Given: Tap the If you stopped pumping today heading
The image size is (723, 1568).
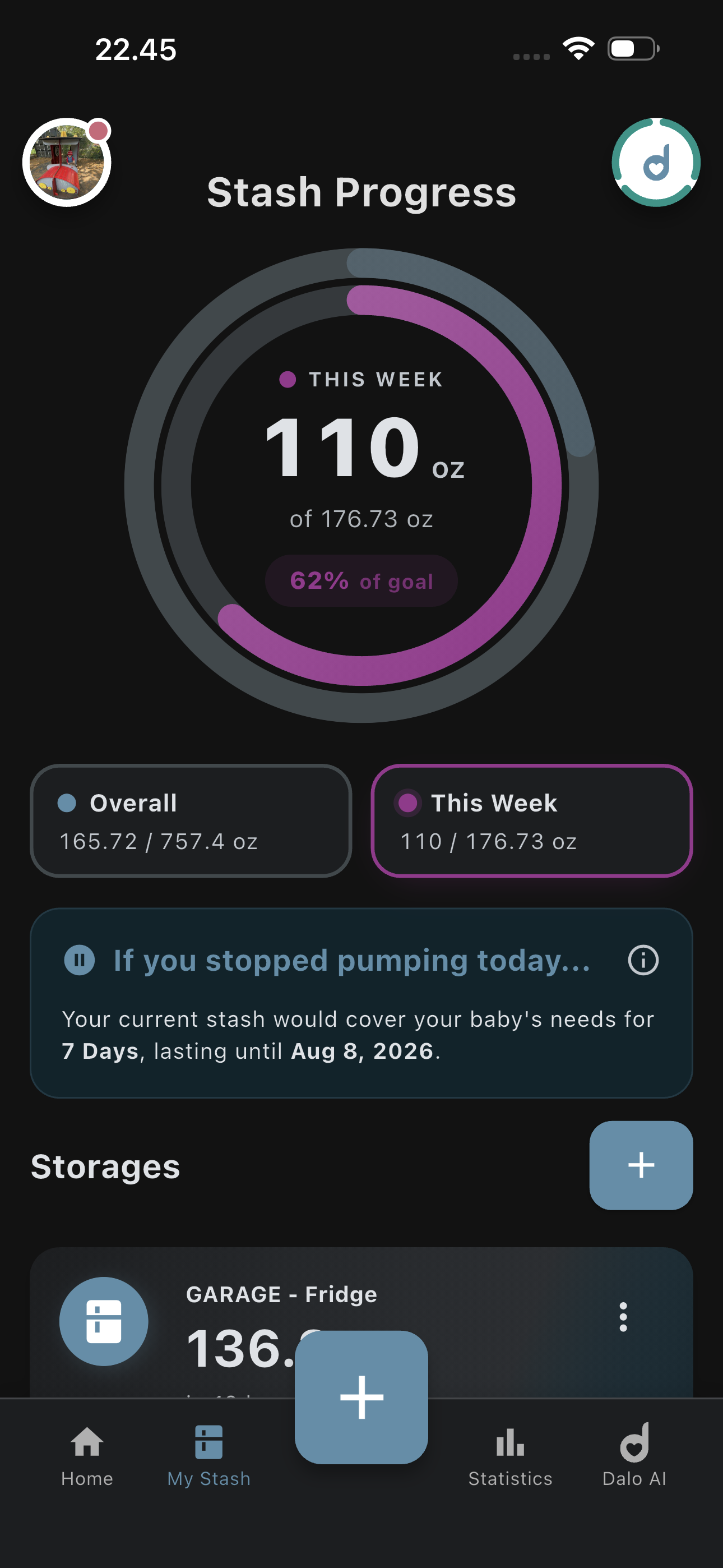Looking at the screenshot, I should [x=352, y=961].
